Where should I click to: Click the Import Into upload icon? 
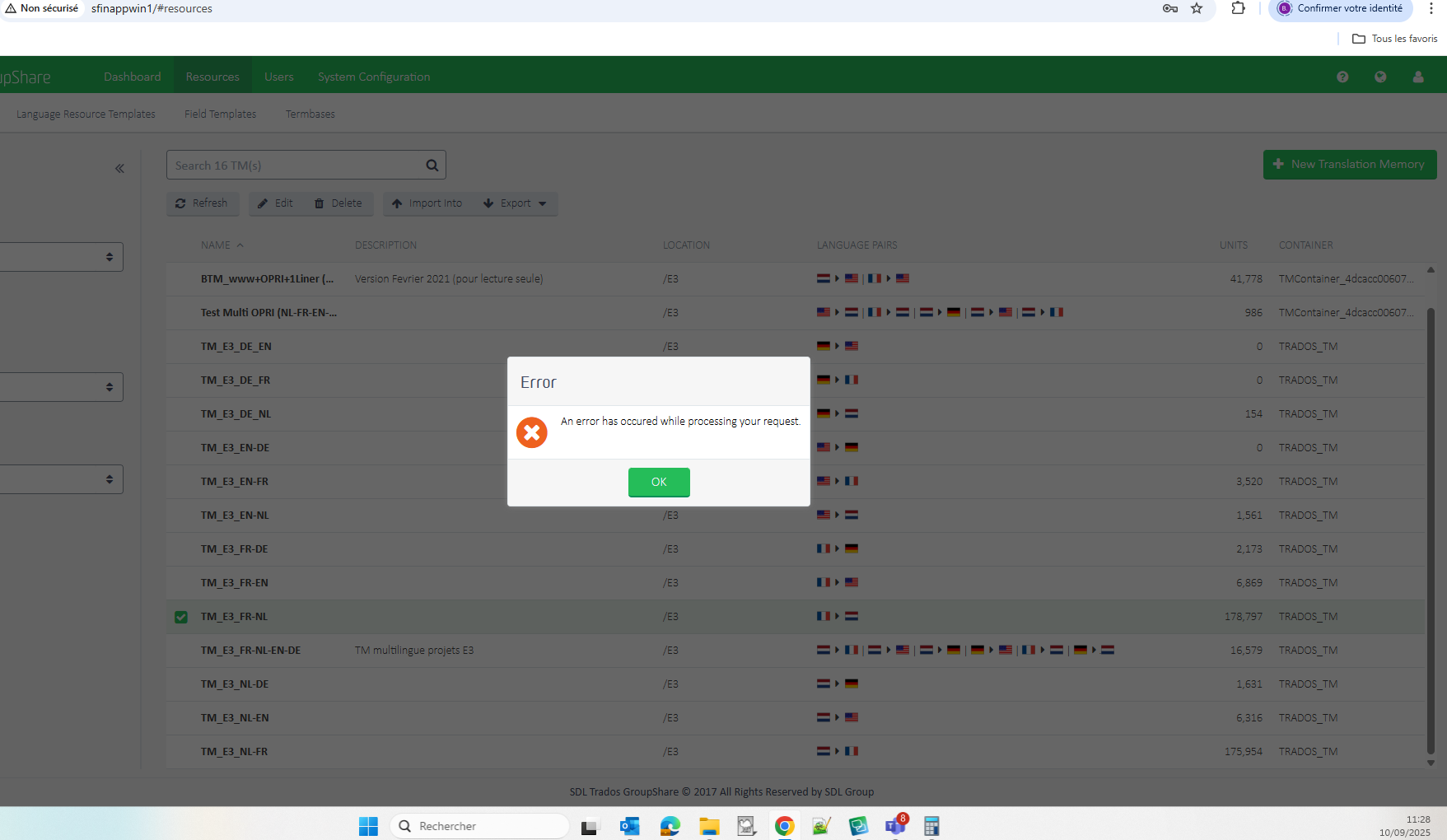pos(398,203)
